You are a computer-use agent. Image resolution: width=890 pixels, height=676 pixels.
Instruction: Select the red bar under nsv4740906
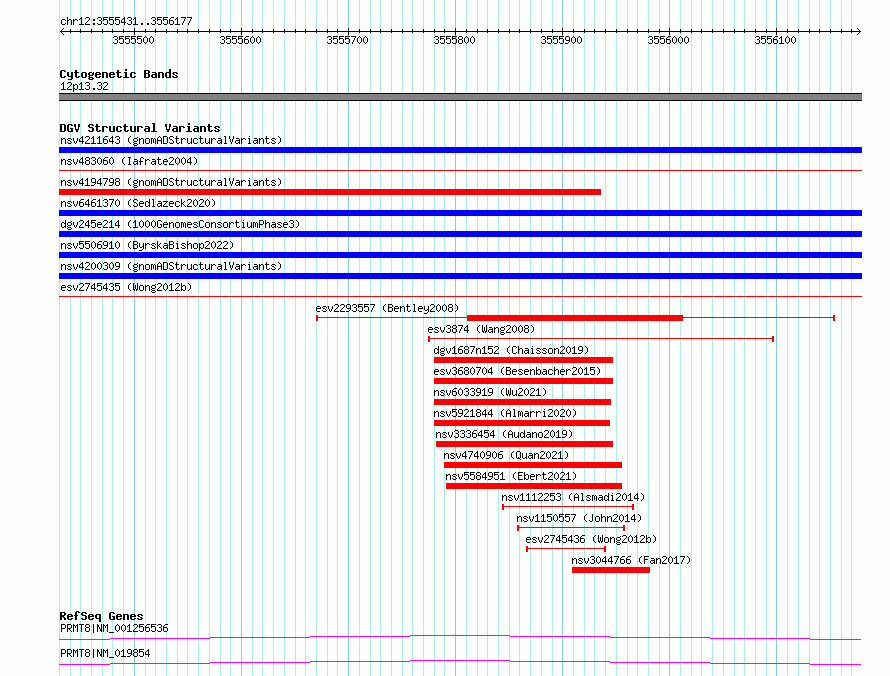pyautogui.click(x=533, y=465)
